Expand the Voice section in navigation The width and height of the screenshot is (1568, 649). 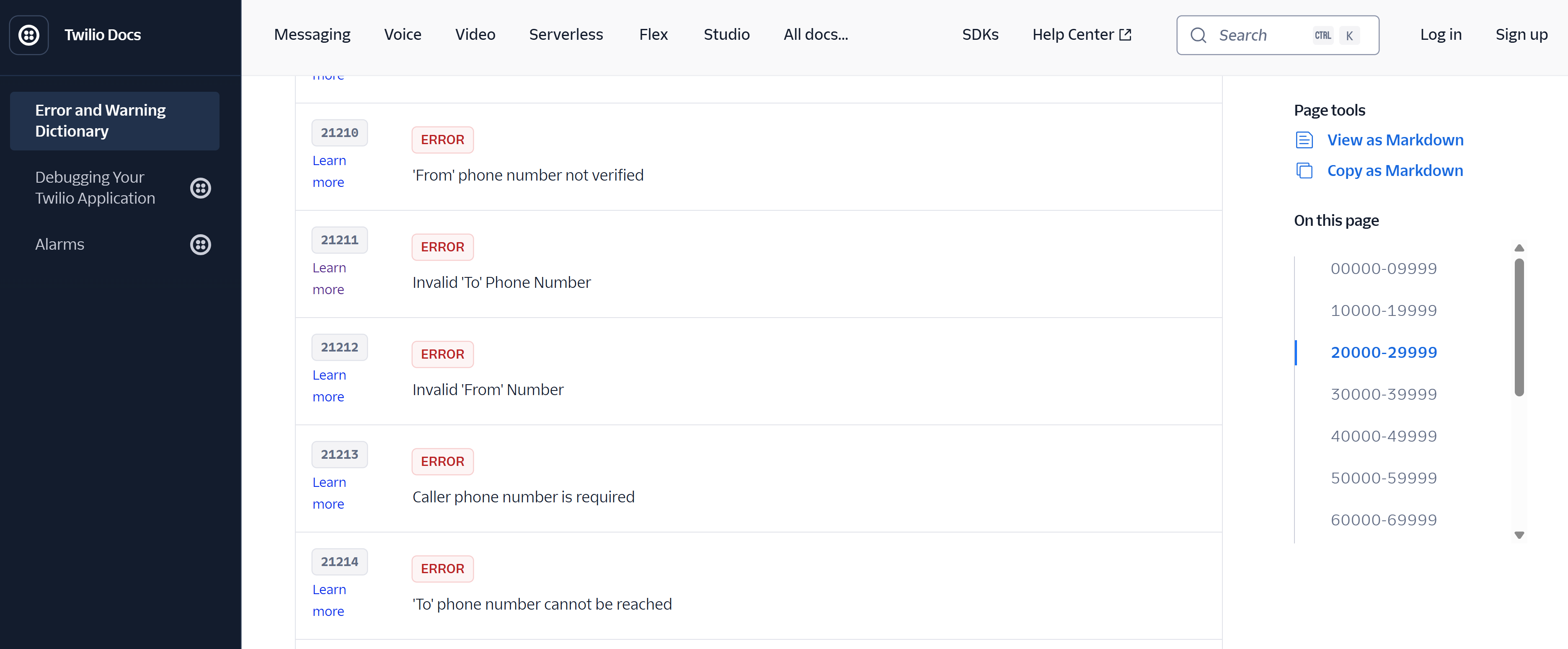[x=402, y=35]
